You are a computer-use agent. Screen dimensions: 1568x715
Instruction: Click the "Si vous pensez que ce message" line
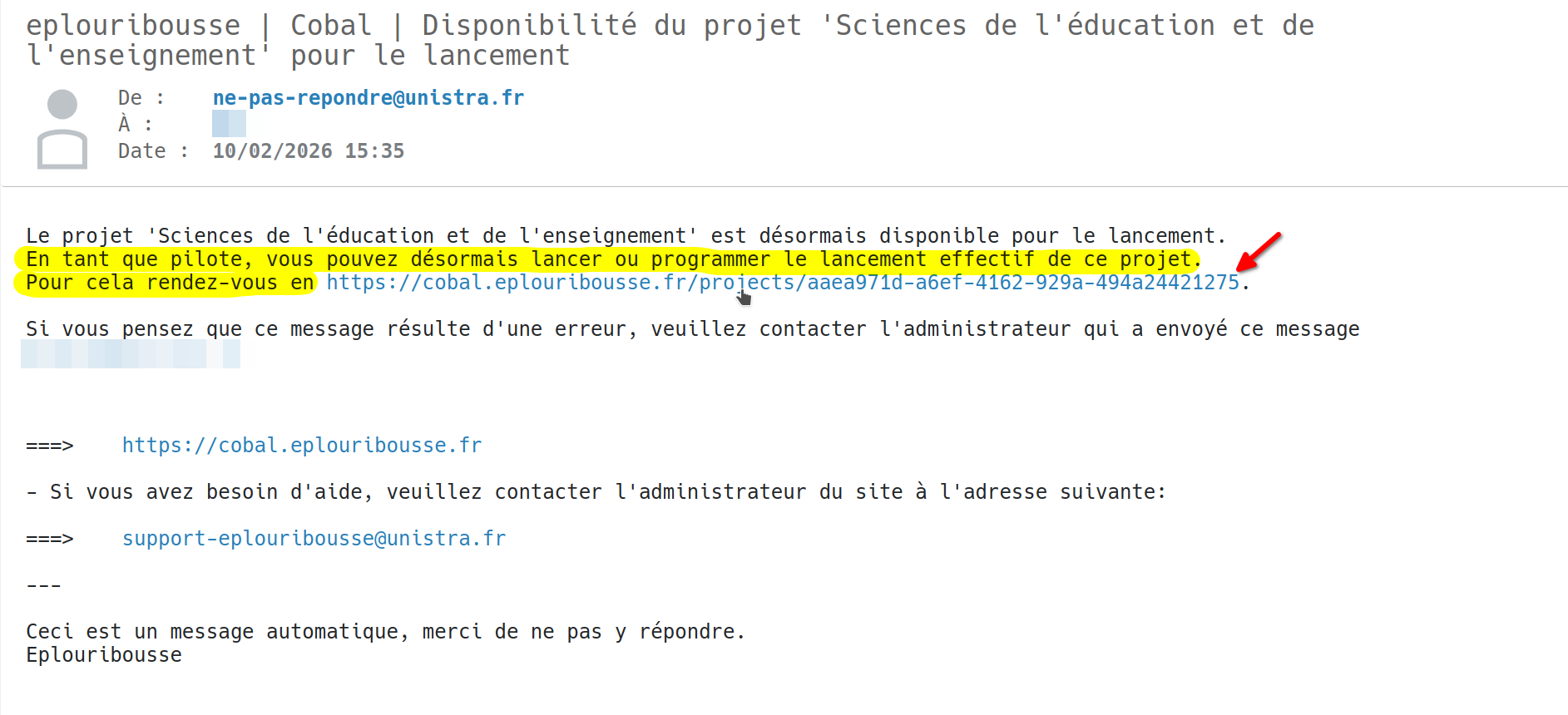pos(692,329)
